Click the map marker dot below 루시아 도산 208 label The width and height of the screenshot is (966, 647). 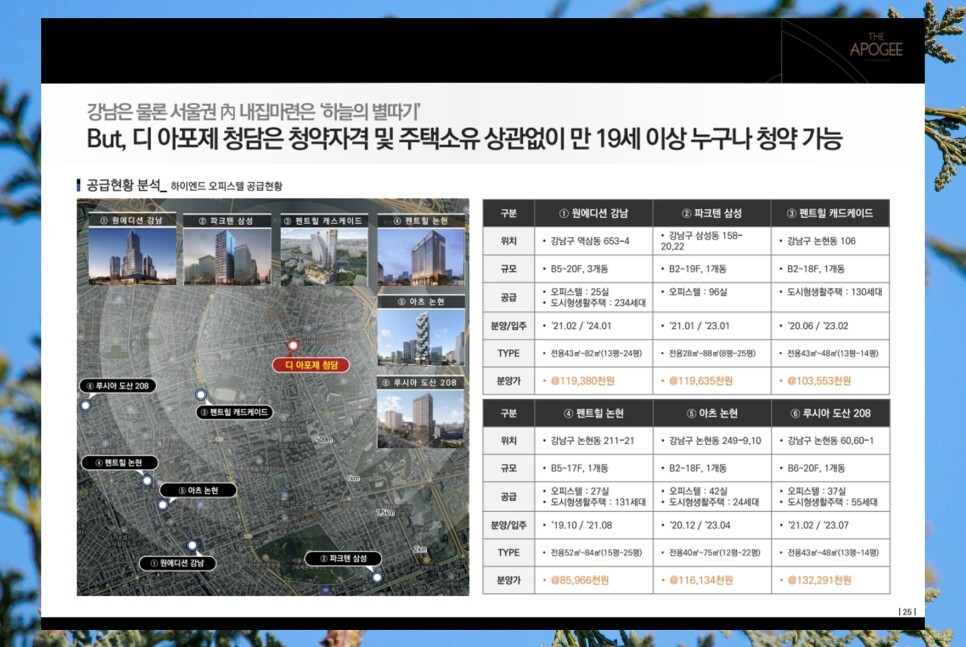tap(86, 405)
